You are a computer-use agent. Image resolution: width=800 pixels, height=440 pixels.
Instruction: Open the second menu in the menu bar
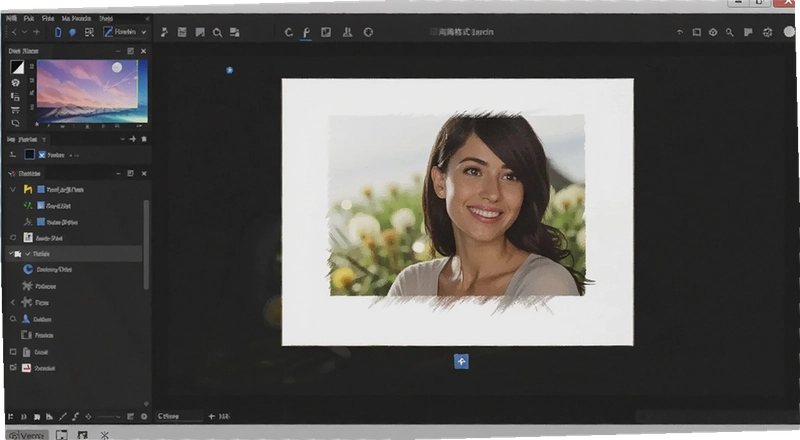(29, 18)
